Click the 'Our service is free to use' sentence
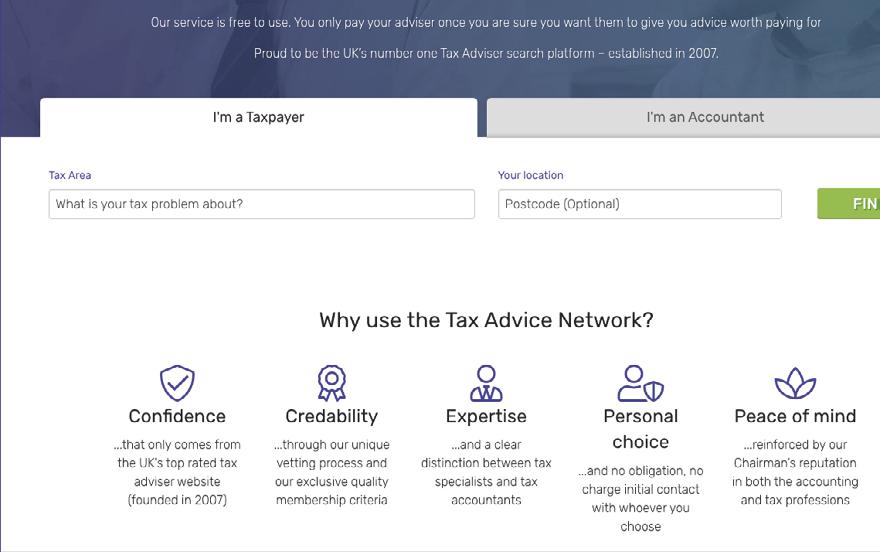 coord(486,22)
